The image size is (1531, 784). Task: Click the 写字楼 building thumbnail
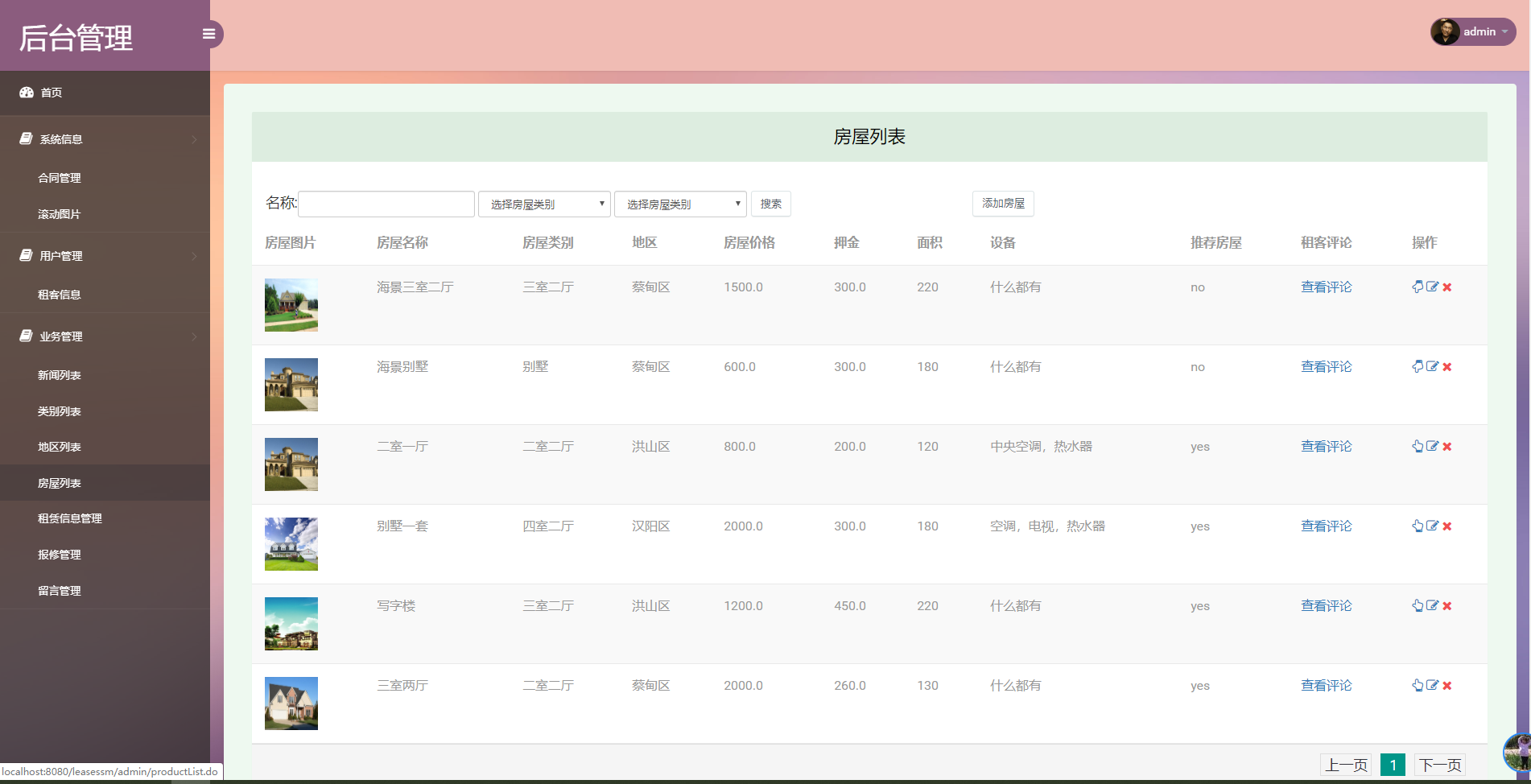(291, 624)
